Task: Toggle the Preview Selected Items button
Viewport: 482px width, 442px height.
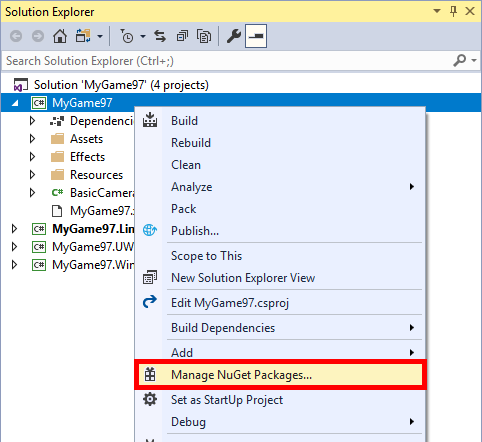Action: (256, 36)
